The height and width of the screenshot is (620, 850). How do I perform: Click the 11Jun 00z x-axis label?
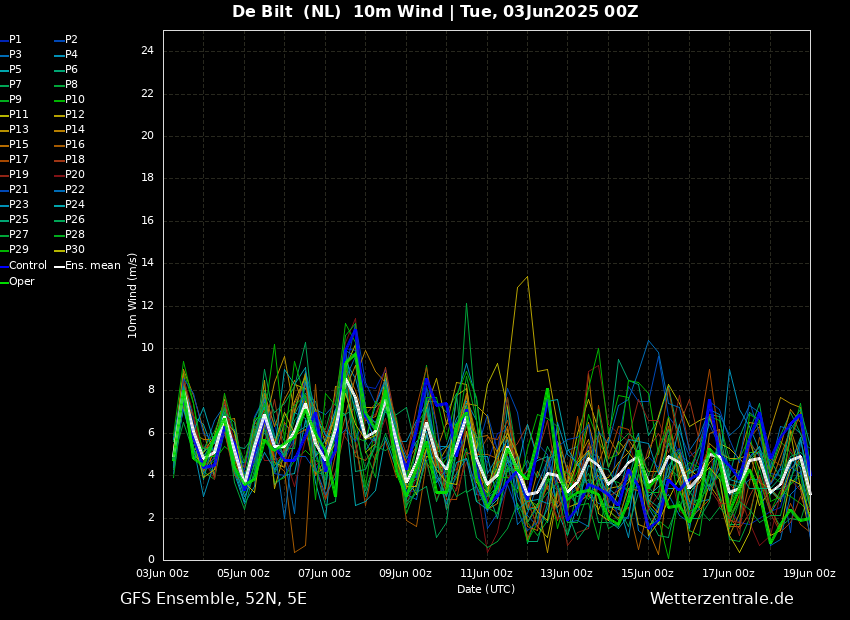click(486, 574)
